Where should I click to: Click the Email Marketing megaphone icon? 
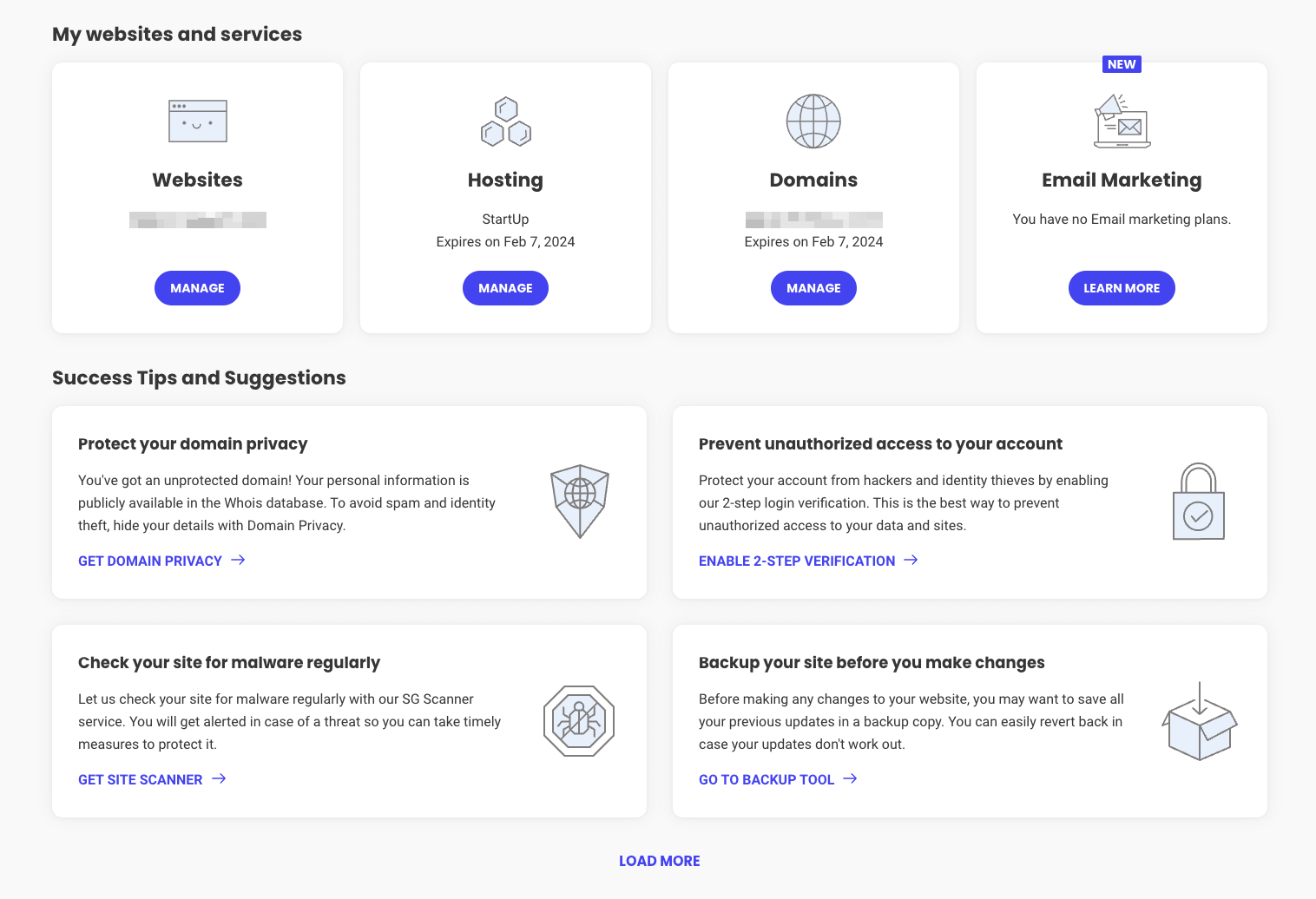[1121, 121]
